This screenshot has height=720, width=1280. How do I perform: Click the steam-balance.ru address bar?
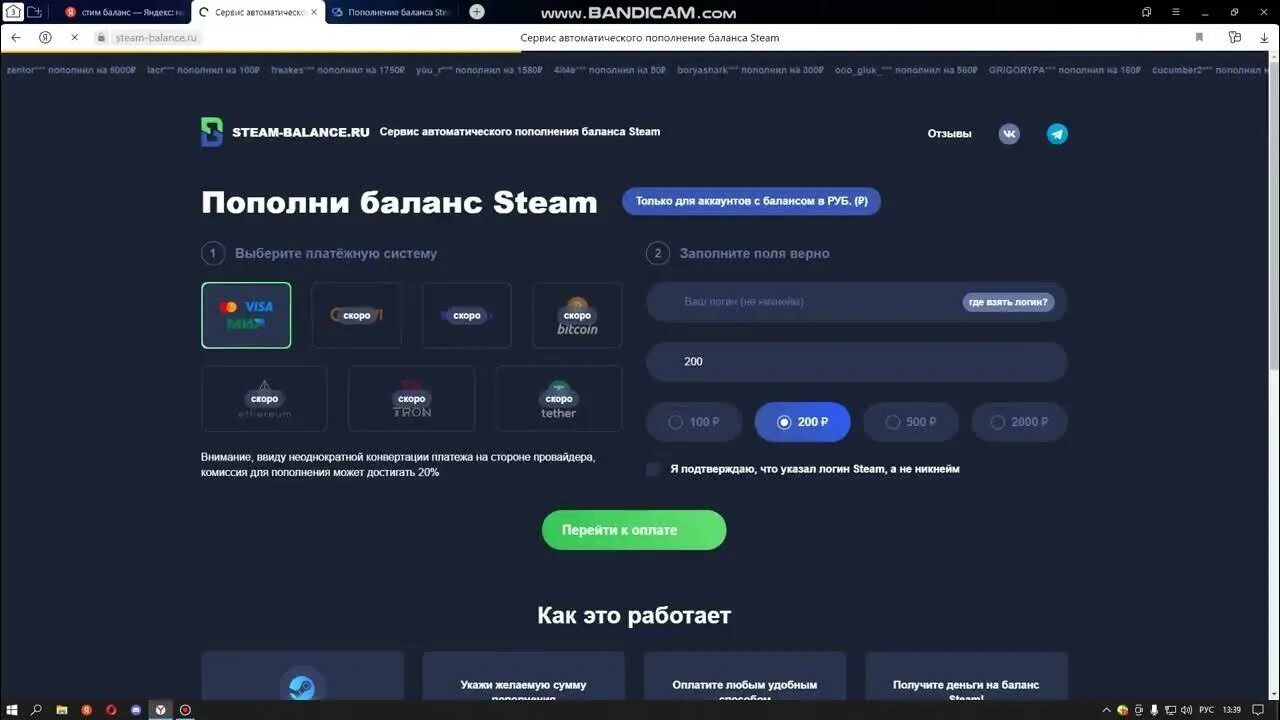point(158,37)
